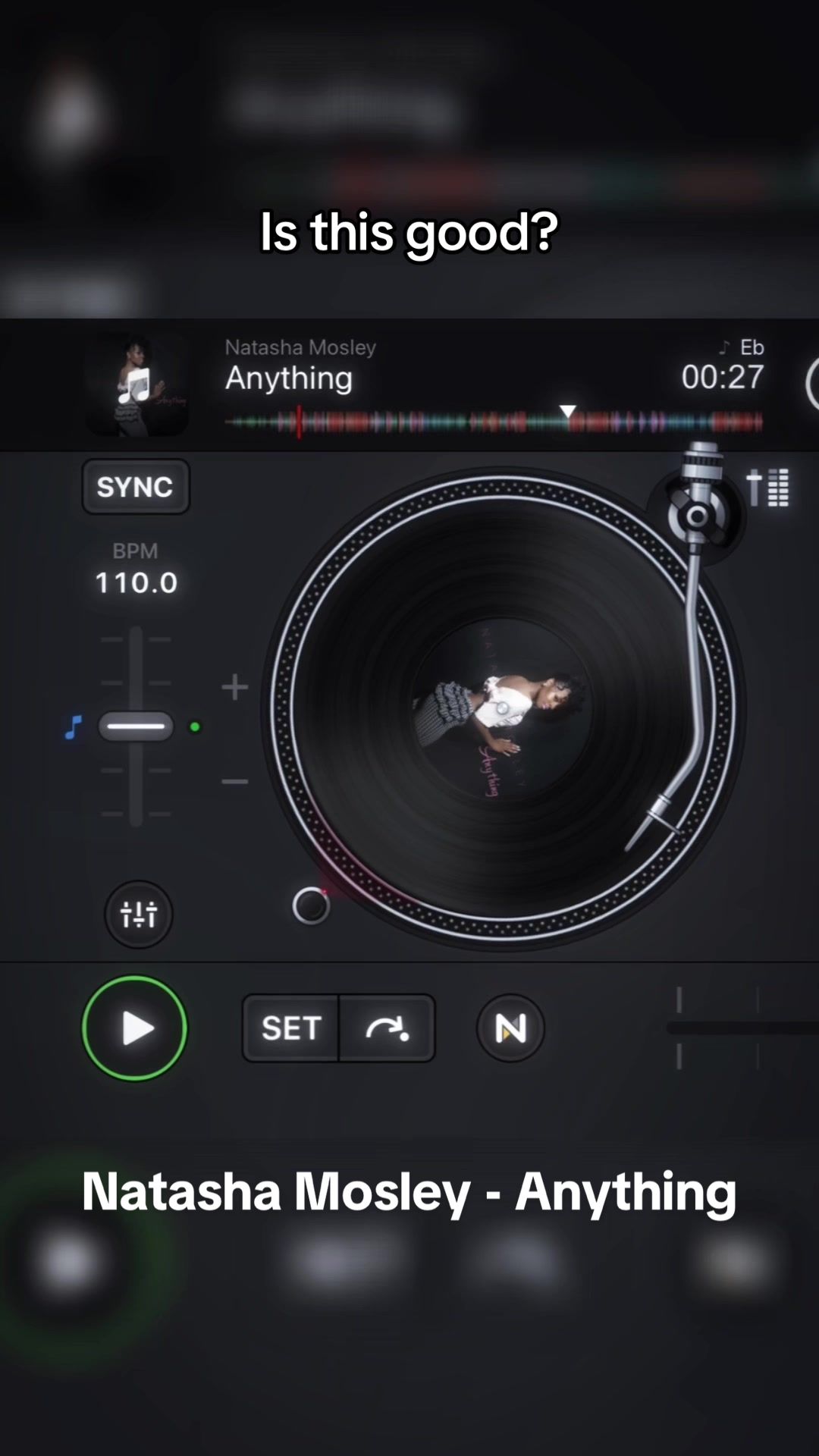
Task: Toggle the SYNC button
Action: (136, 487)
